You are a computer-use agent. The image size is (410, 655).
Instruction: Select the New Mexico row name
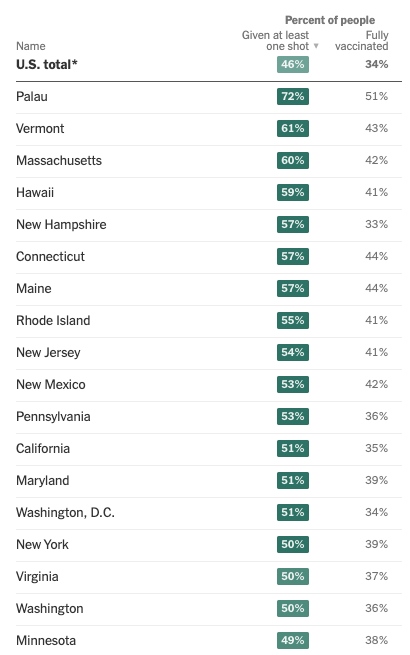coord(51,384)
